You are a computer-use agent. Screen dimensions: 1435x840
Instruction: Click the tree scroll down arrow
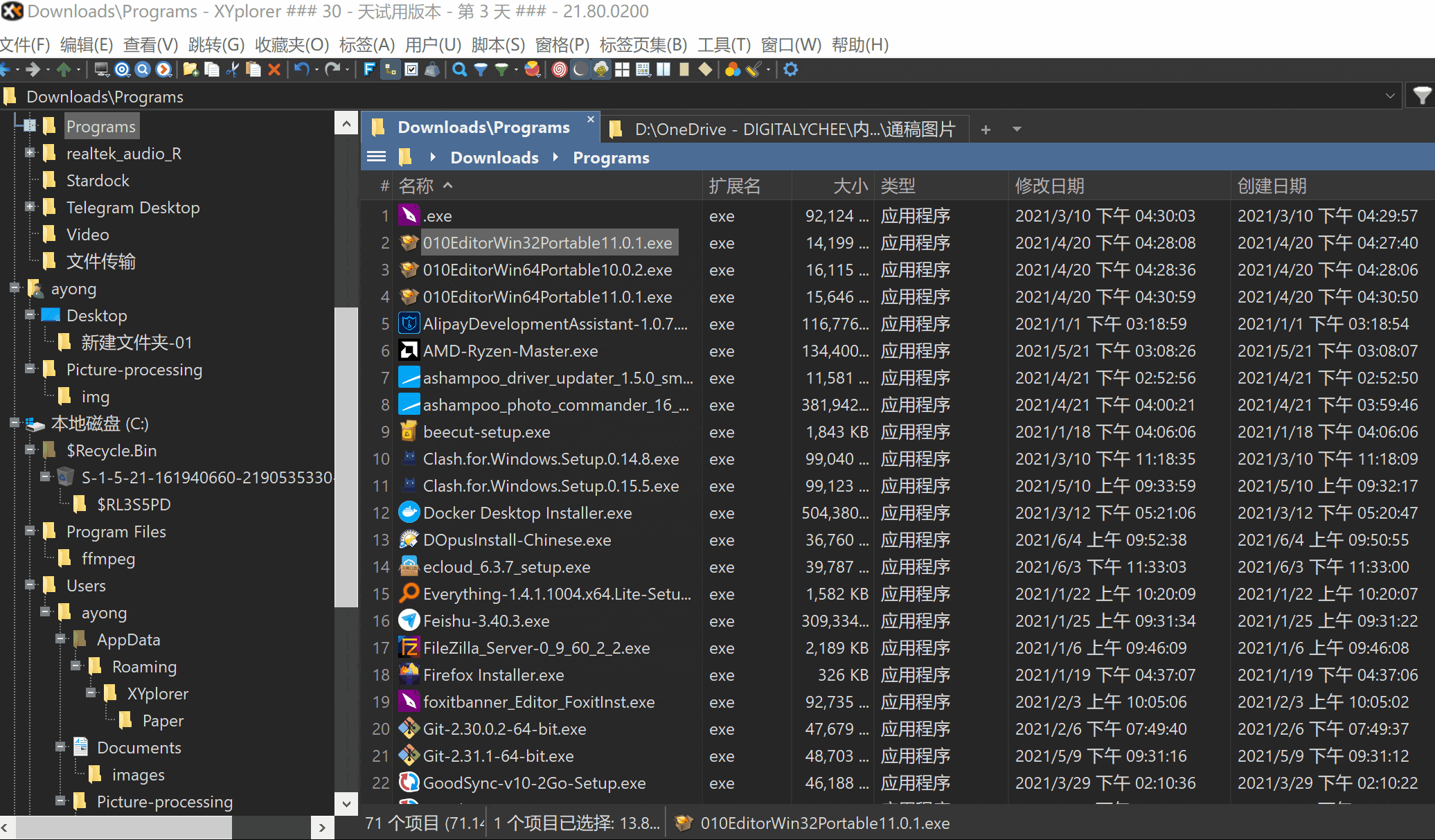[346, 803]
